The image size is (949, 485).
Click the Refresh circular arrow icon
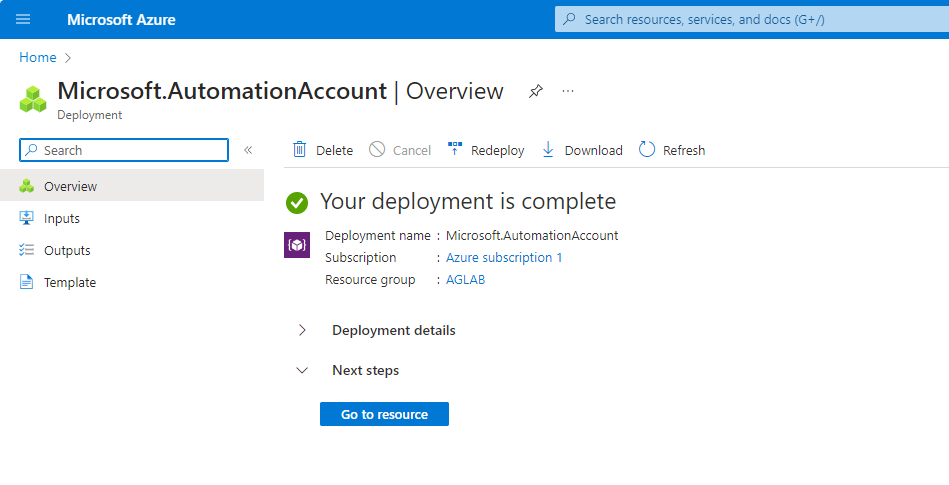tap(647, 150)
